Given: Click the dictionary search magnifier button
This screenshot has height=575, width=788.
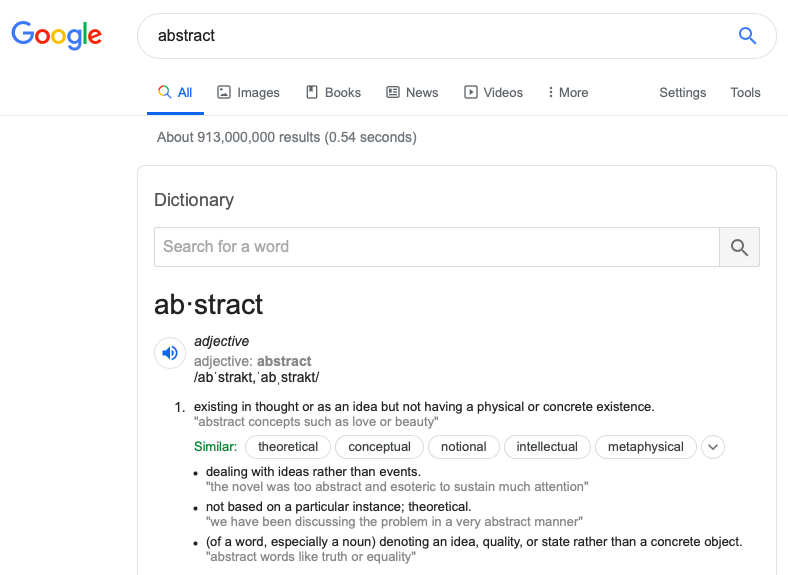Looking at the screenshot, I should [x=739, y=247].
